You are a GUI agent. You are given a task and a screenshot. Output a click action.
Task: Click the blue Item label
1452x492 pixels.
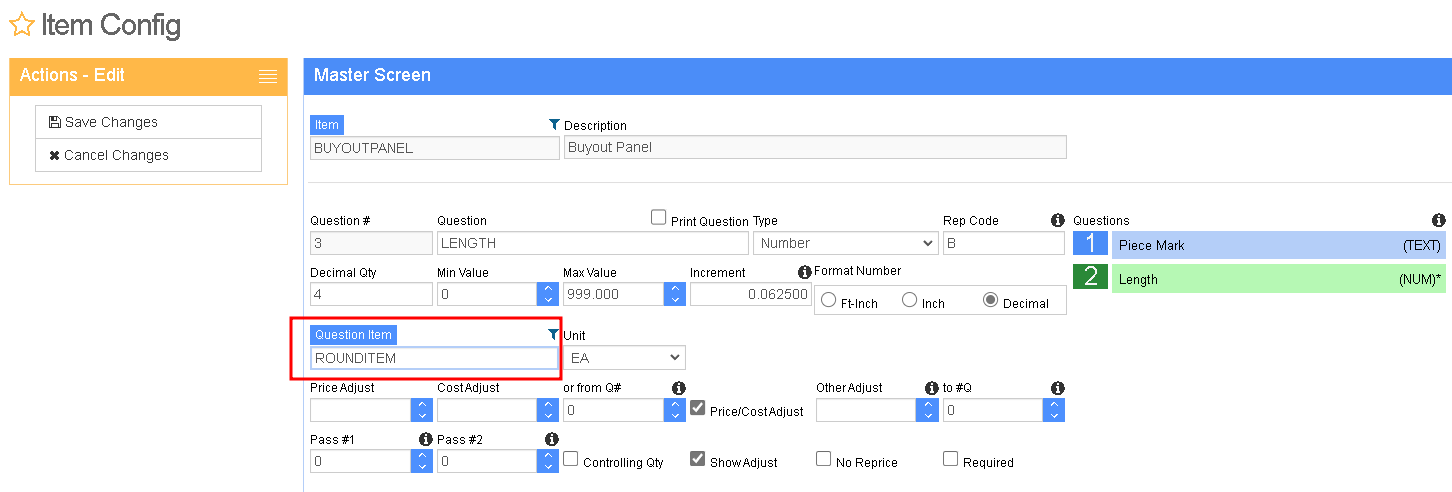[327, 125]
